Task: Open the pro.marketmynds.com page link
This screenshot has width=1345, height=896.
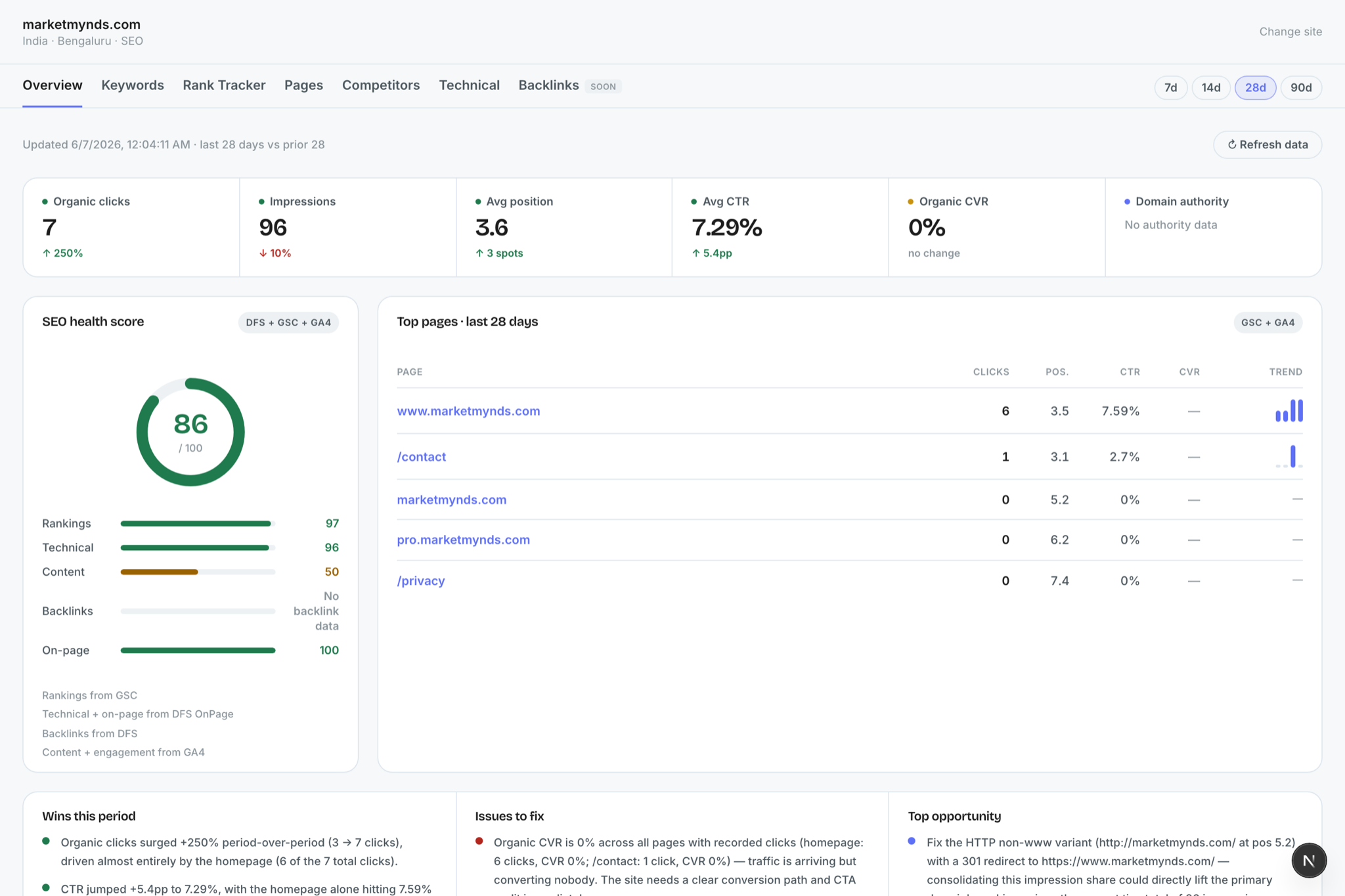Action: pyautogui.click(x=463, y=540)
